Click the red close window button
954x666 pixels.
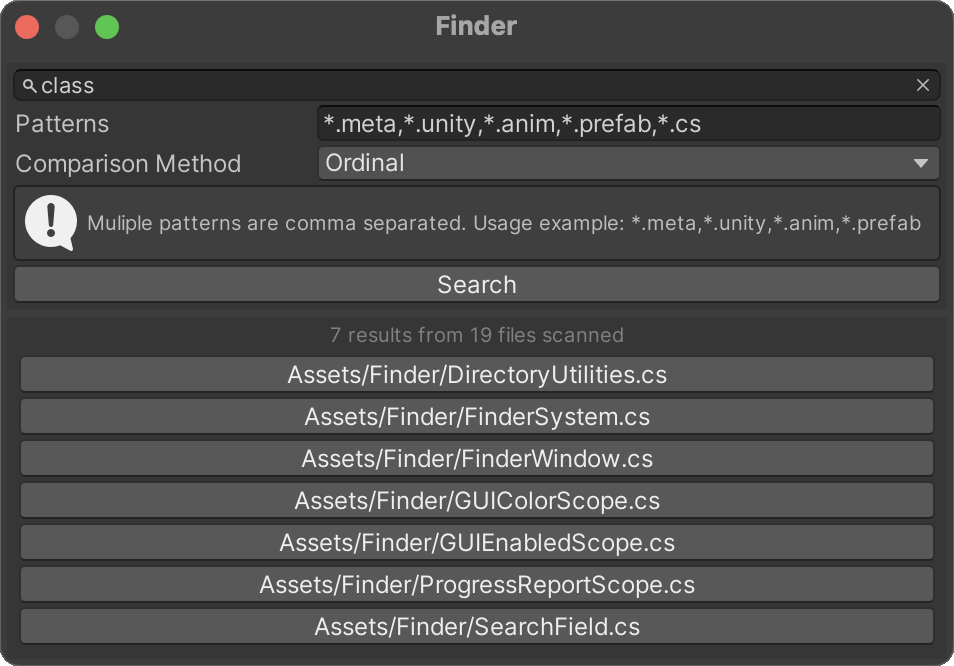pos(27,27)
